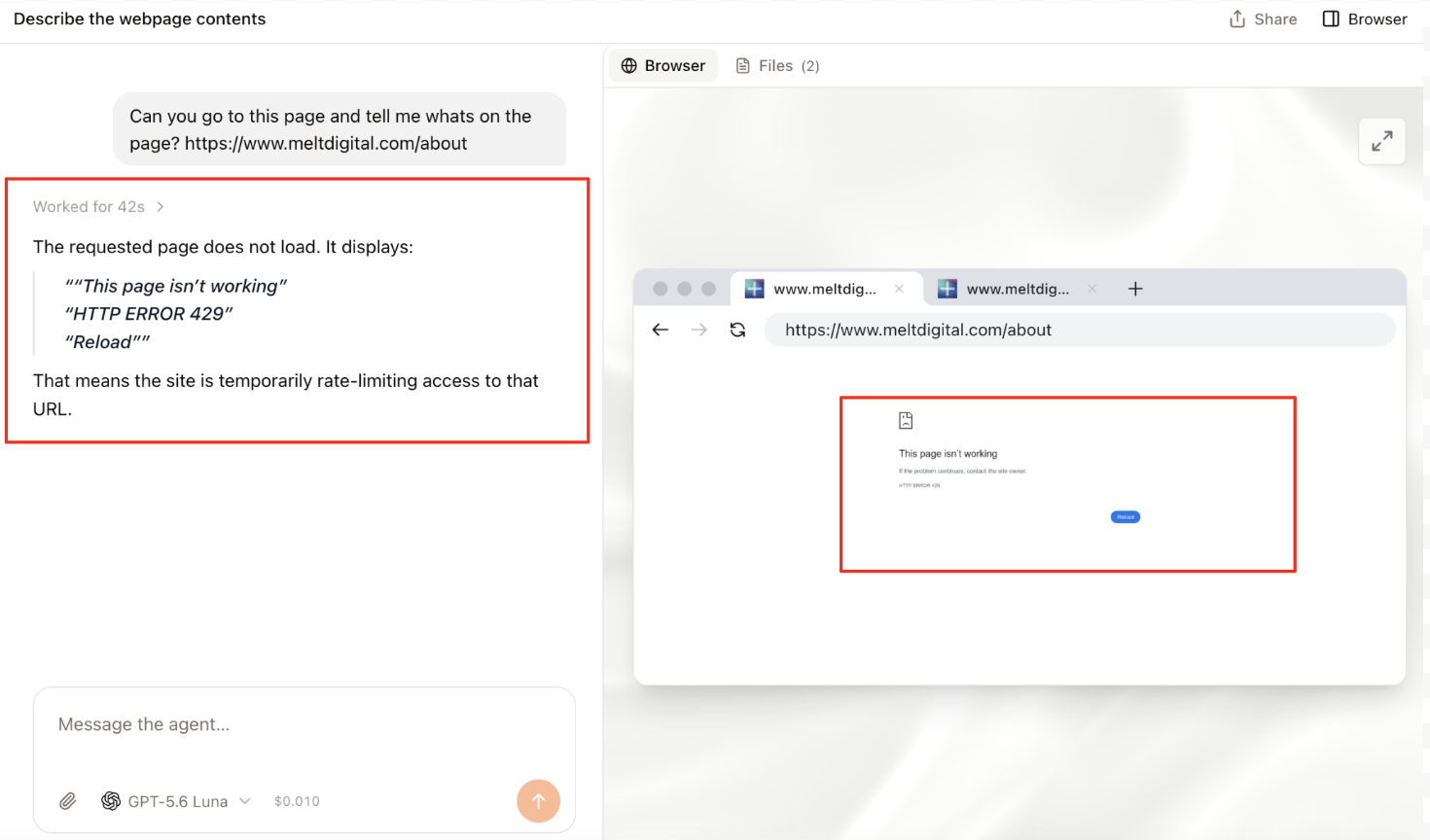
Task: Click the 'This page isn't working' heading
Action: (947, 454)
